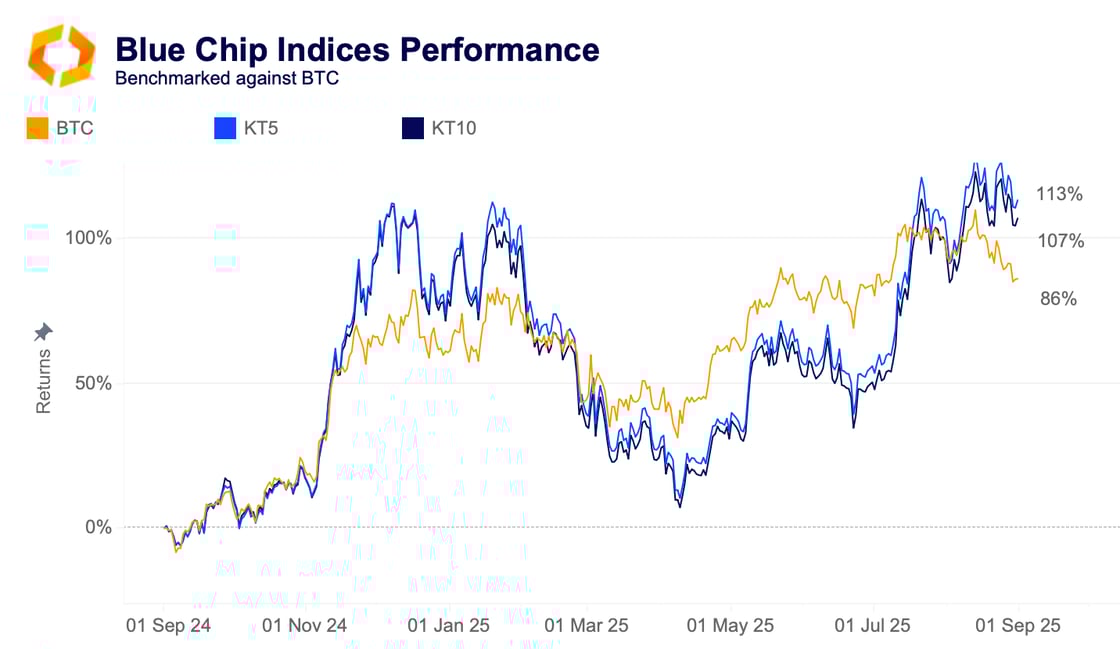This screenshot has height=649, width=1120.
Task: Click the BTC gold legend swatch
Action: click(37, 128)
